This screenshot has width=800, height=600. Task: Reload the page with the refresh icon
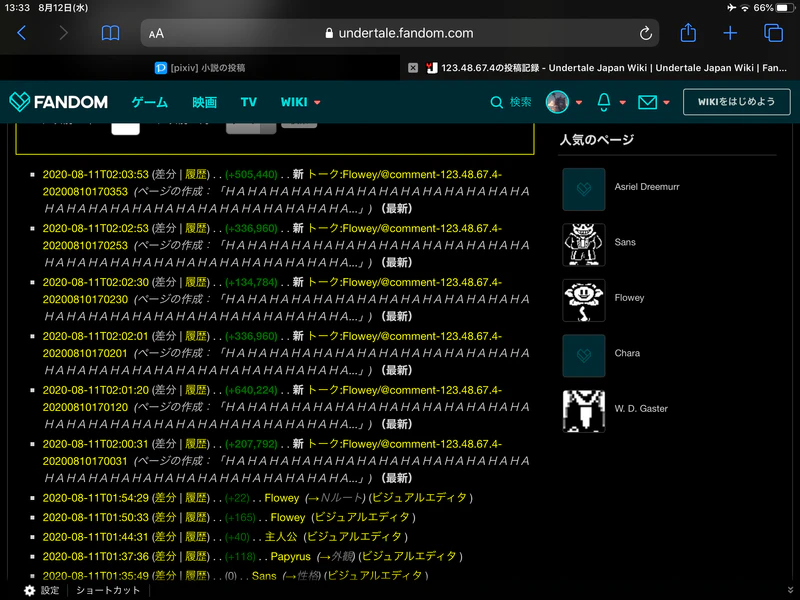click(645, 33)
